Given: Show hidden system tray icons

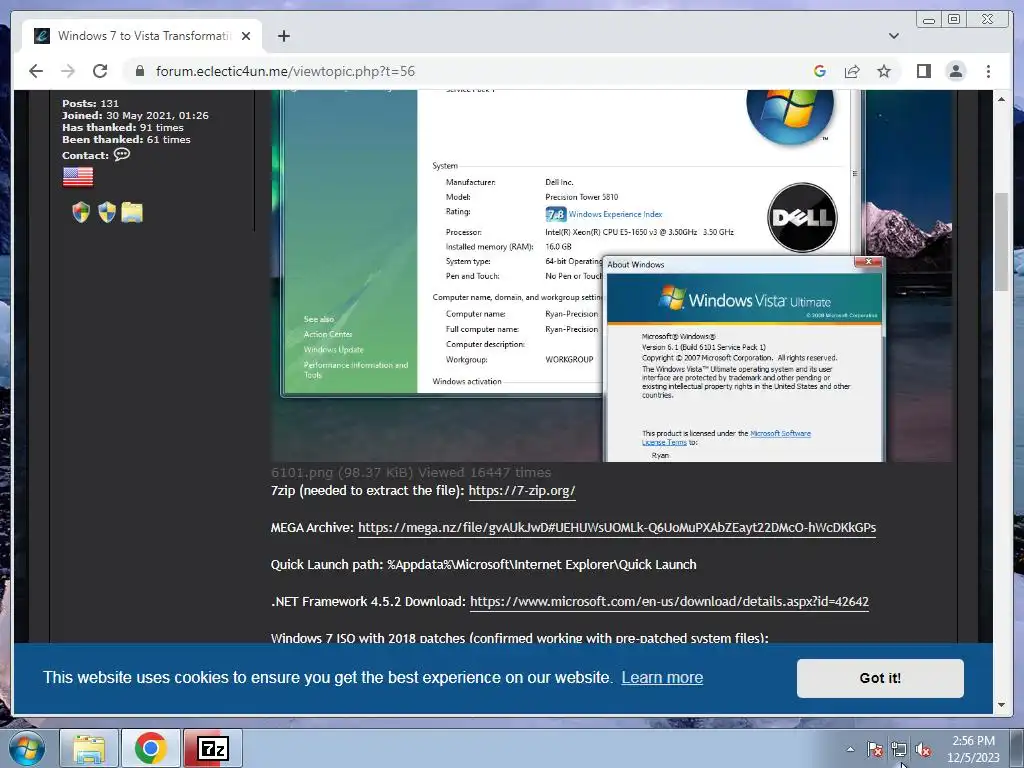Looking at the screenshot, I should tap(850, 749).
